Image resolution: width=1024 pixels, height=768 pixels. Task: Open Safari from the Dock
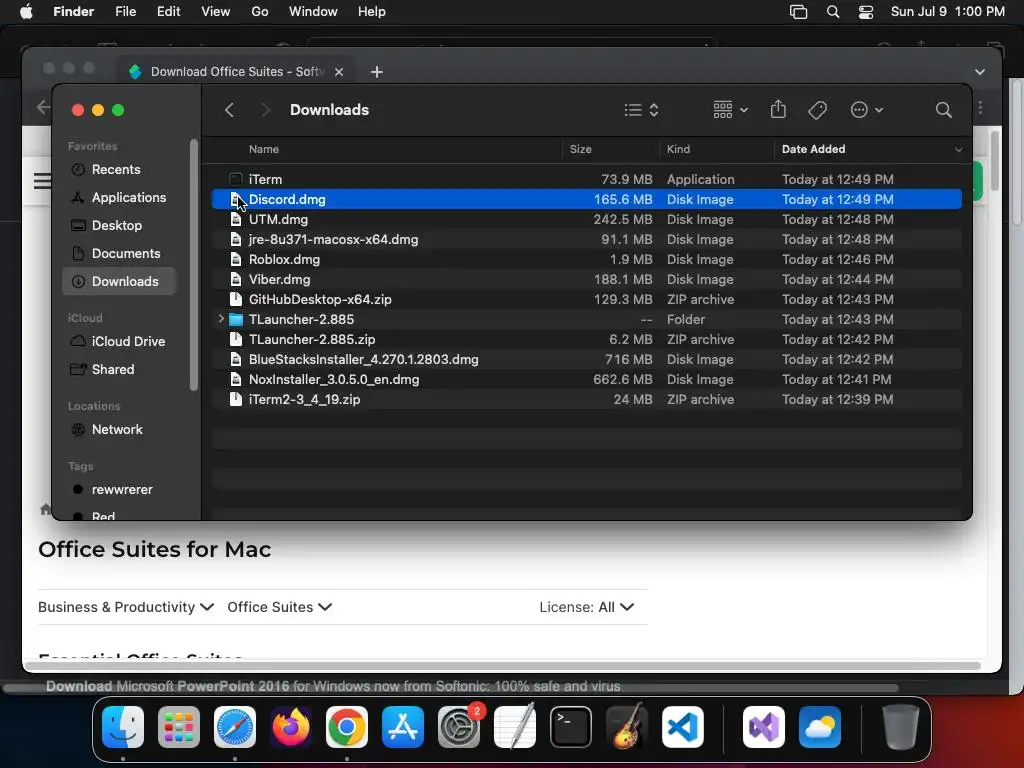pos(235,727)
